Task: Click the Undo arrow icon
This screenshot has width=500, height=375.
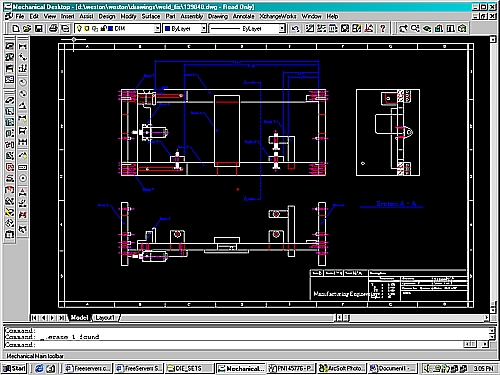Action: point(295,29)
